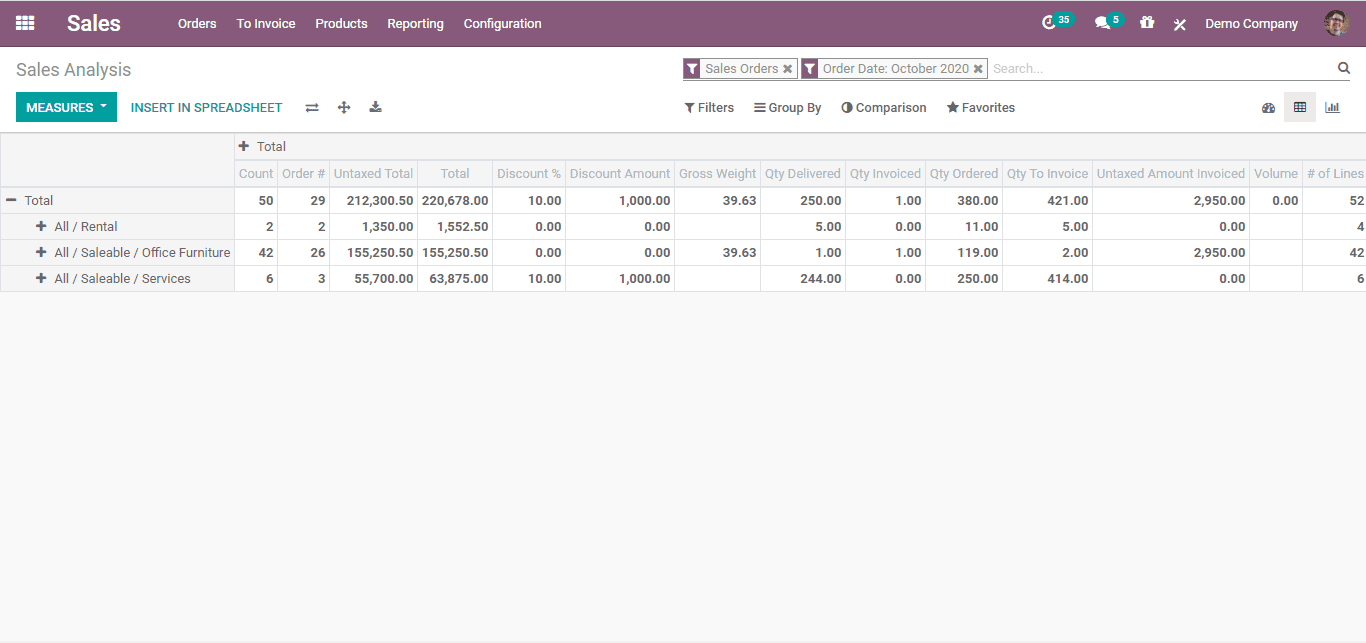Open the Reporting menu

point(415,23)
